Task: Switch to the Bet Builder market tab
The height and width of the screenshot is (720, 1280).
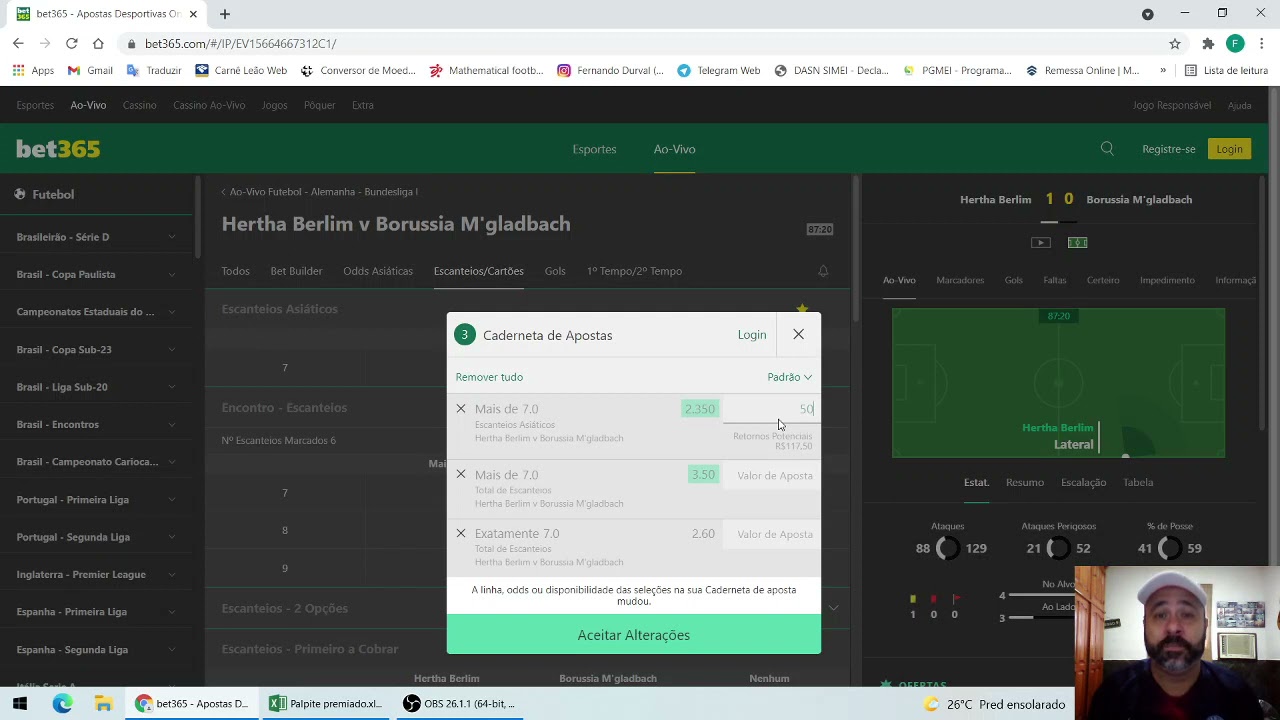Action: 296,271
